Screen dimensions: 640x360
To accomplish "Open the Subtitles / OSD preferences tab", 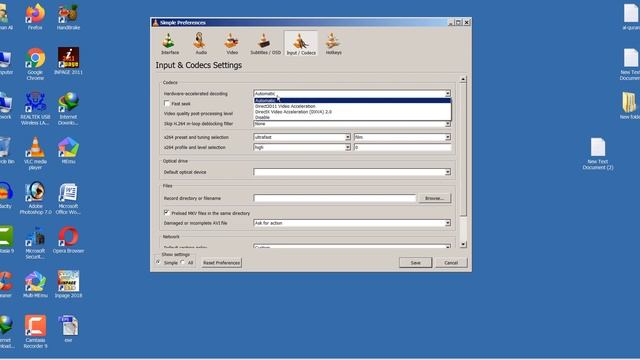I will point(265,44).
